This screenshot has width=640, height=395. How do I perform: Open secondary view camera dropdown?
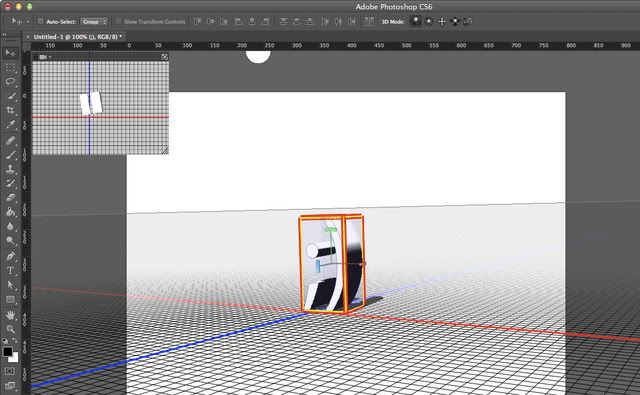click(45, 57)
